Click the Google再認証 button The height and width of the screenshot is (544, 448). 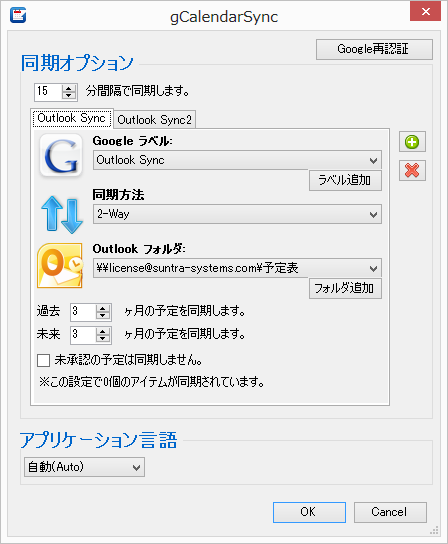[374, 49]
